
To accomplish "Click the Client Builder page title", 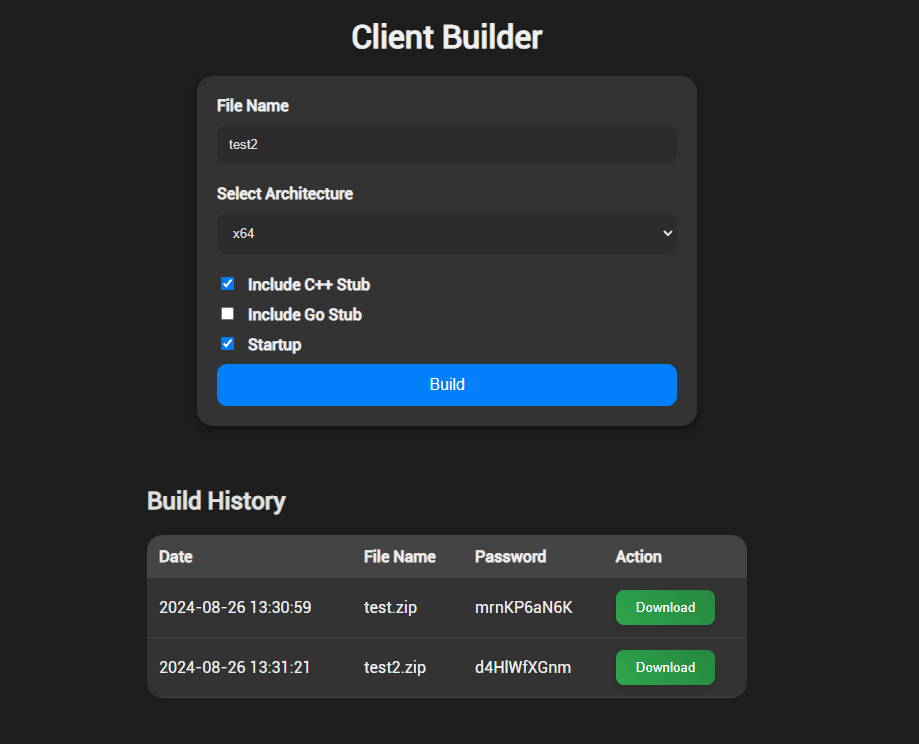I will [x=446, y=38].
